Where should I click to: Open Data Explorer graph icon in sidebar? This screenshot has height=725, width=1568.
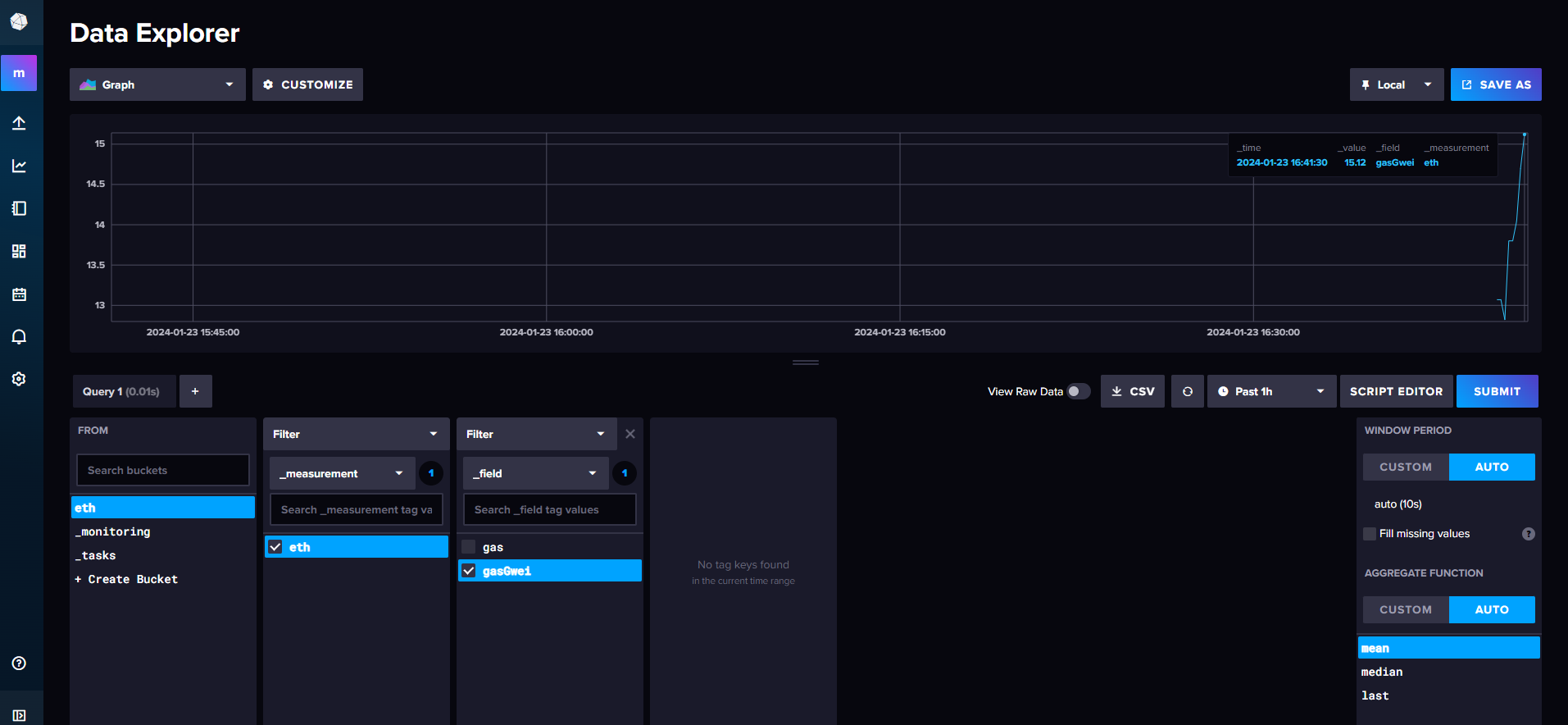tap(19, 166)
